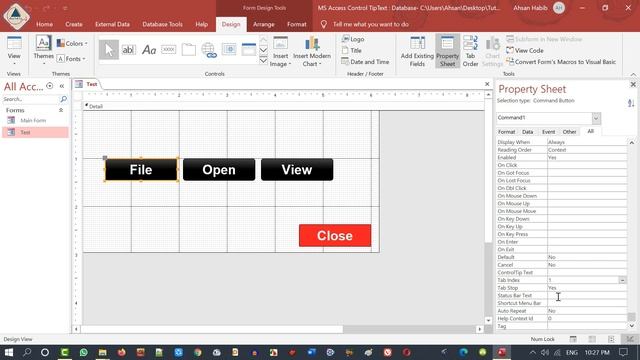
Task: Open the Tab Order dialog
Action: 470,52
